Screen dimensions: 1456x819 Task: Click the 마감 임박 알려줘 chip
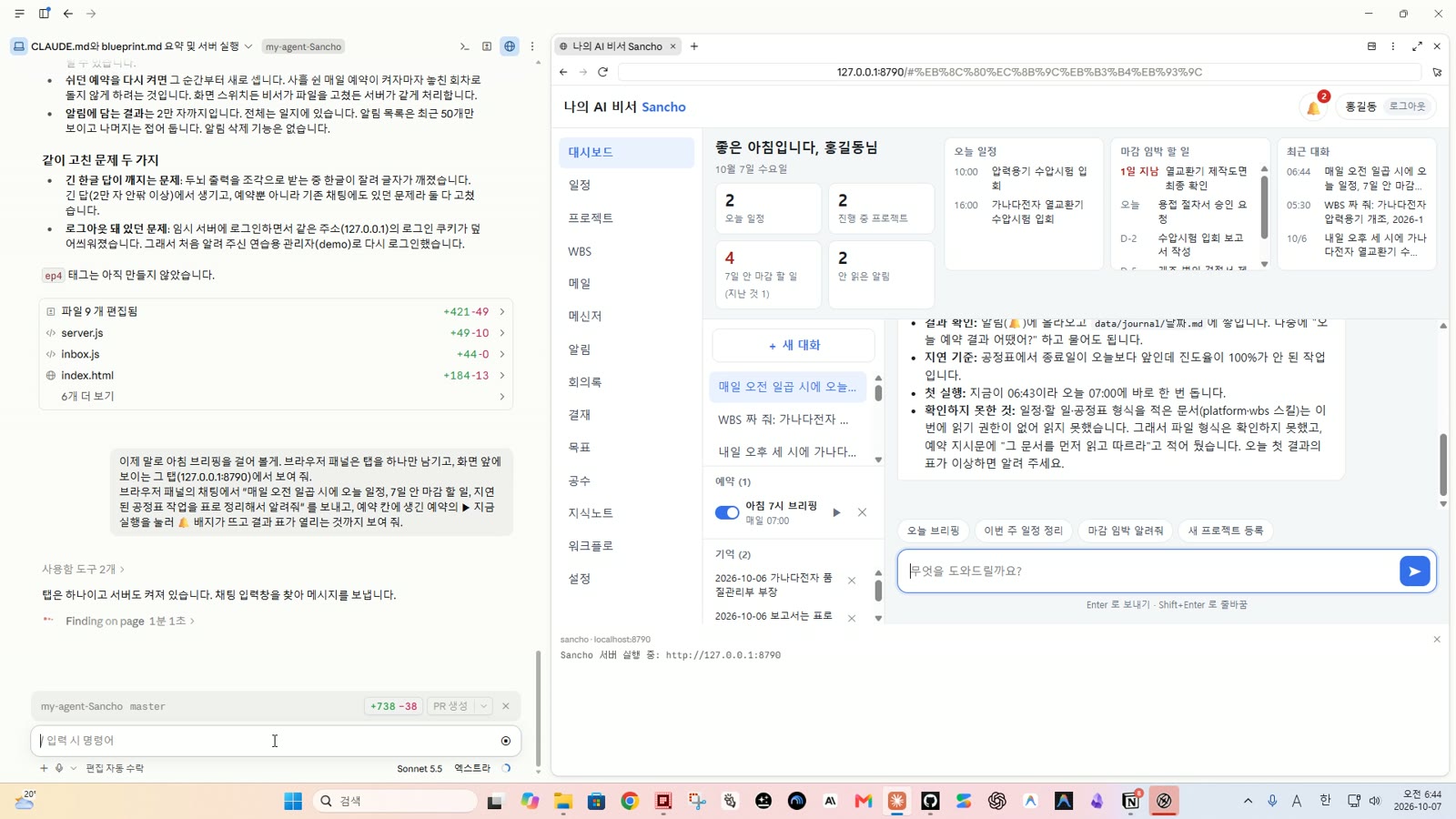[x=1126, y=531]
